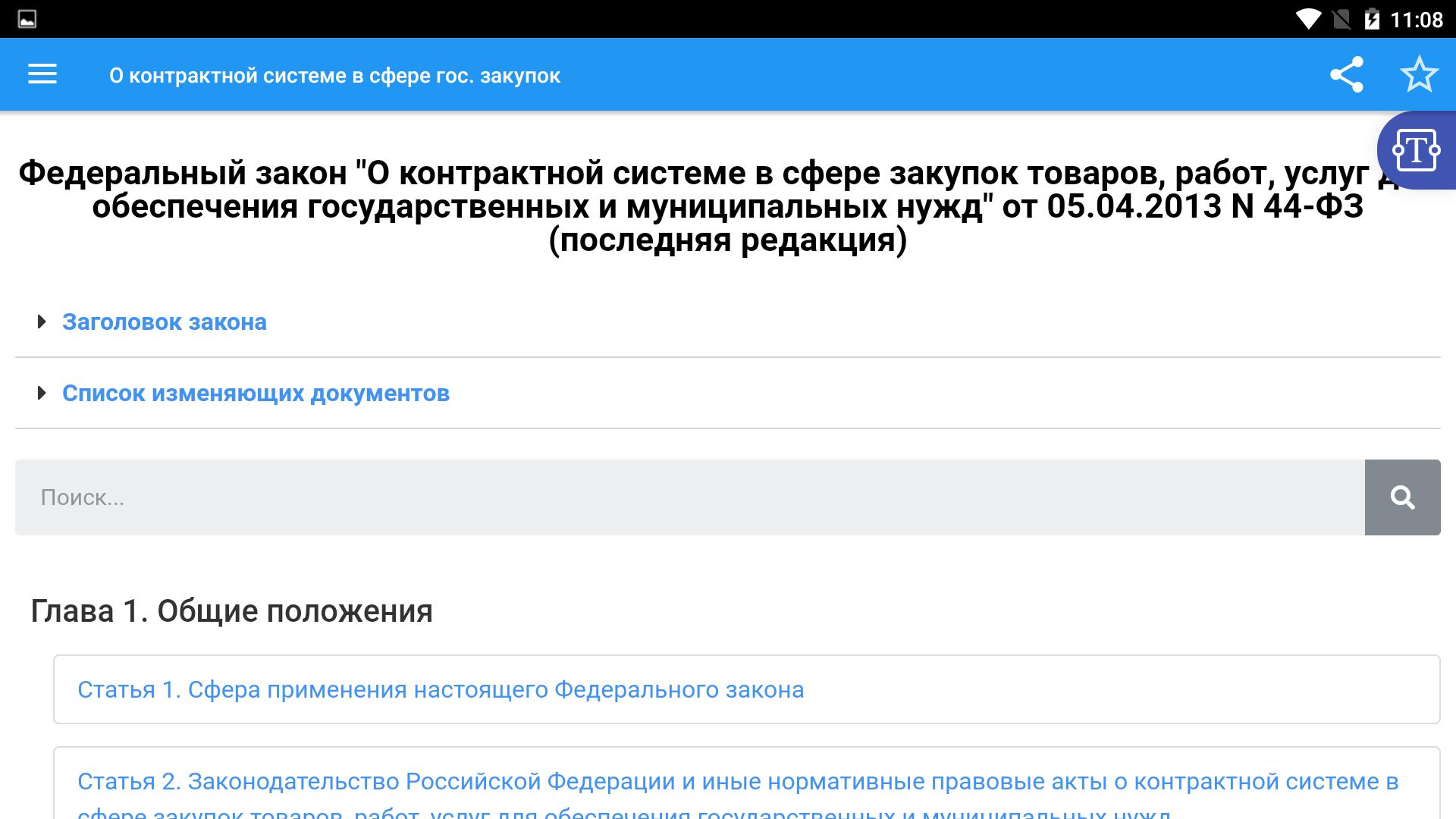Click the no-SIM signal icon

point(1341,19)
